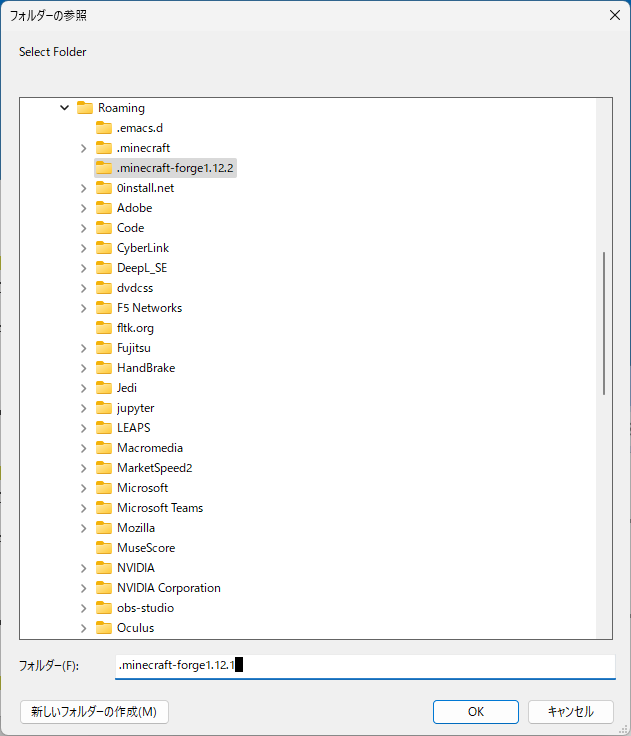Select the jupyter folder entry
The height and width of the screenshot is (736, 631).
[135, 408]
